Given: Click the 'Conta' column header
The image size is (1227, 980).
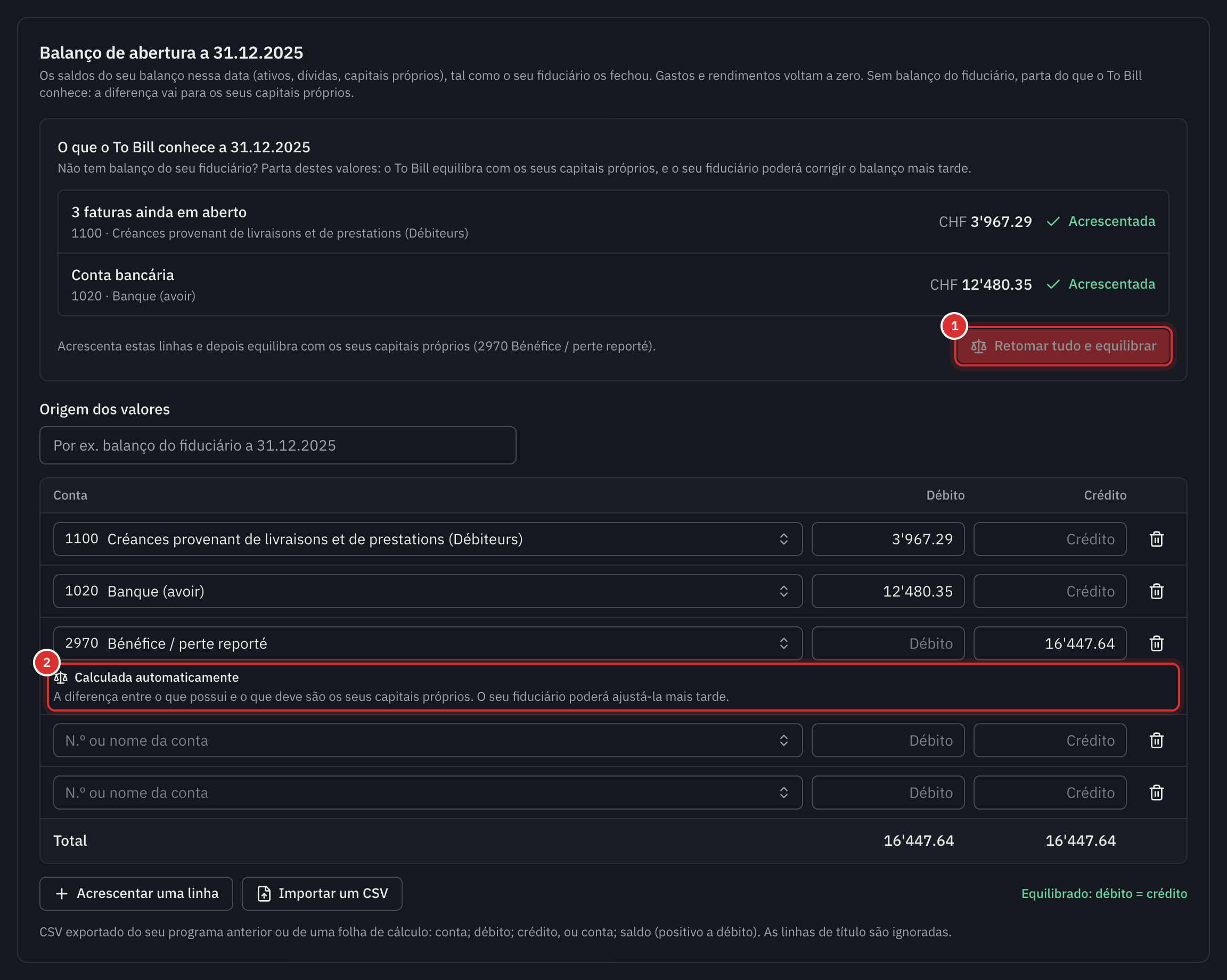Looking at the screenshot, I should [x=71, y=495].
